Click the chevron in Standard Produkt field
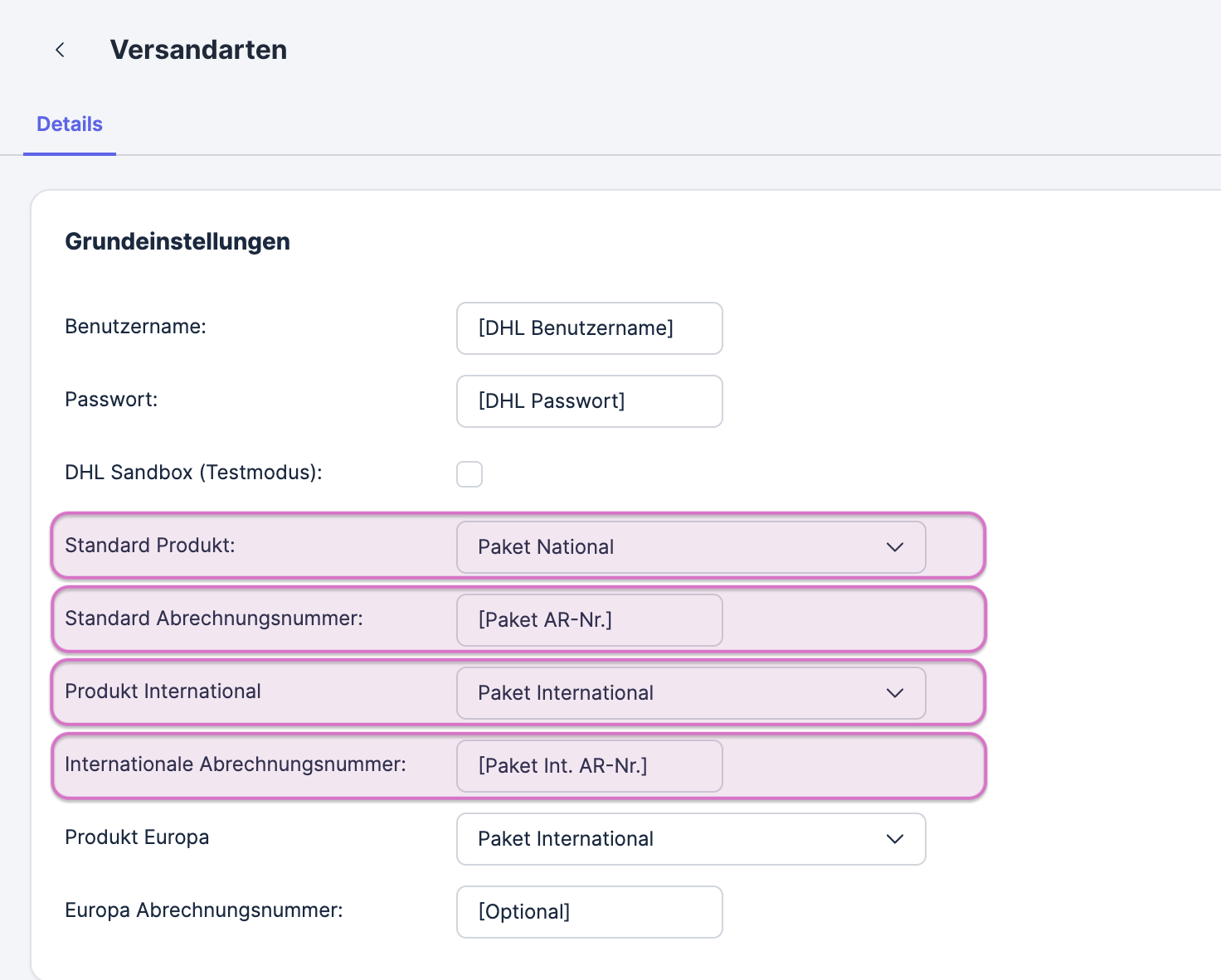The height and width of the screenshot is (980, 1221). coord(894,547)
